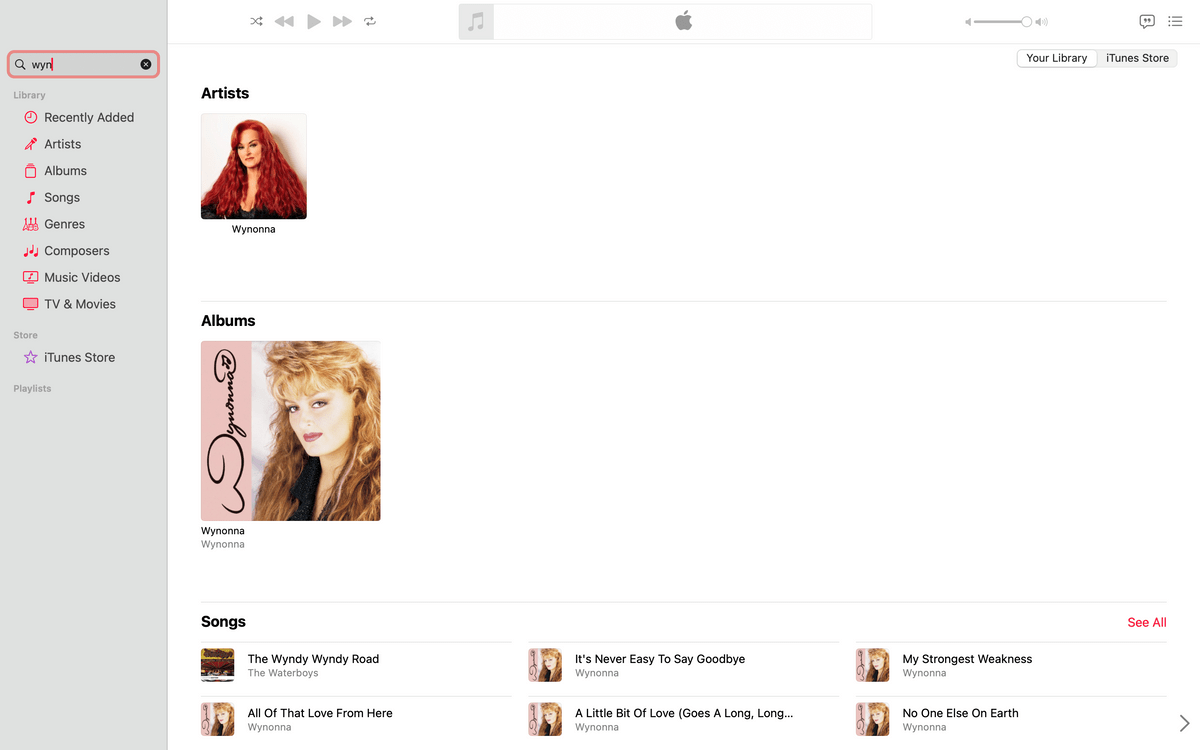This screenshot has width=1200, height=750.
Task: Switch to Your Library tab
Action: tap(1057, 58)
